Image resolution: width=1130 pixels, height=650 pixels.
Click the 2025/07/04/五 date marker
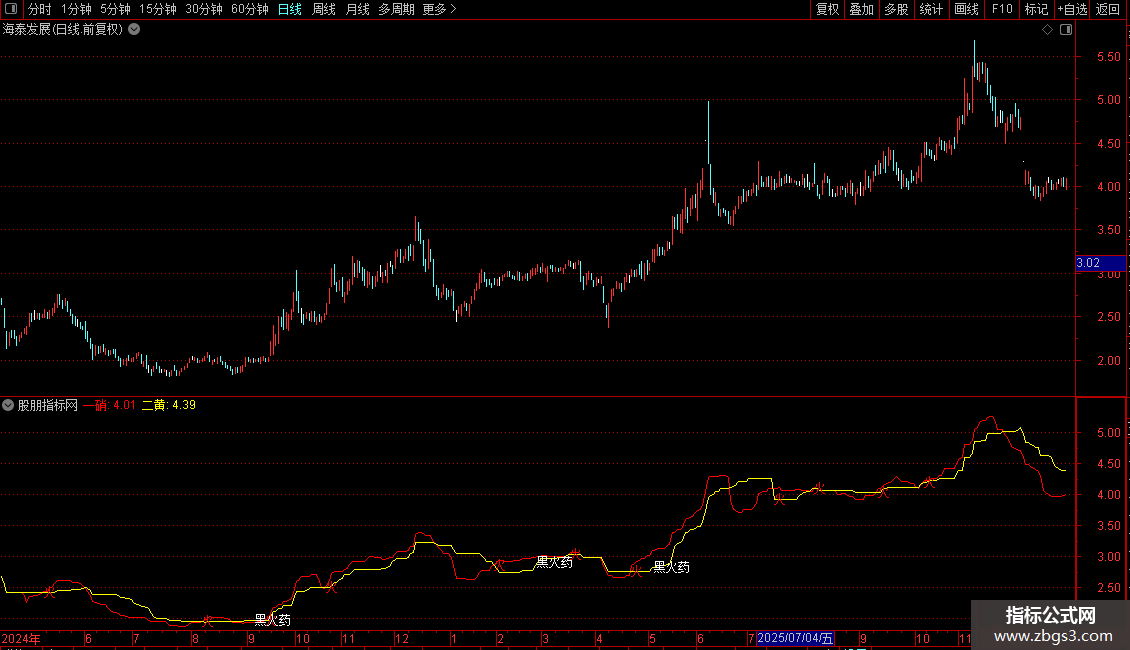click(795, 638)
